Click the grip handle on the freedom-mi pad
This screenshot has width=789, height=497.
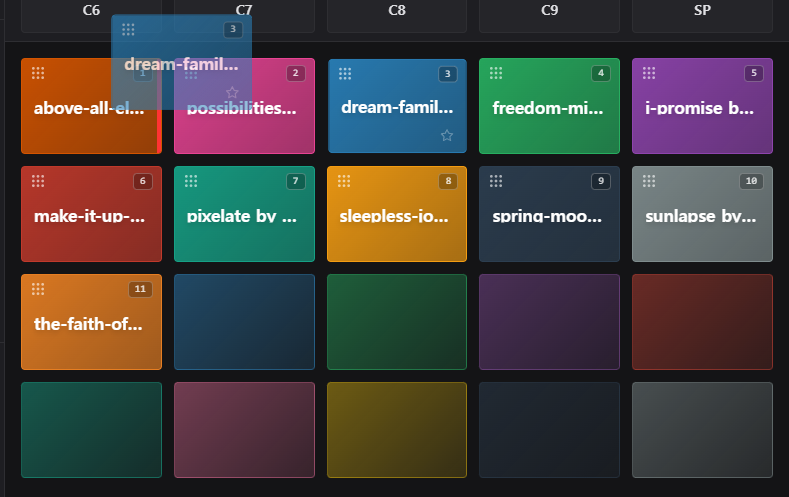496,73
